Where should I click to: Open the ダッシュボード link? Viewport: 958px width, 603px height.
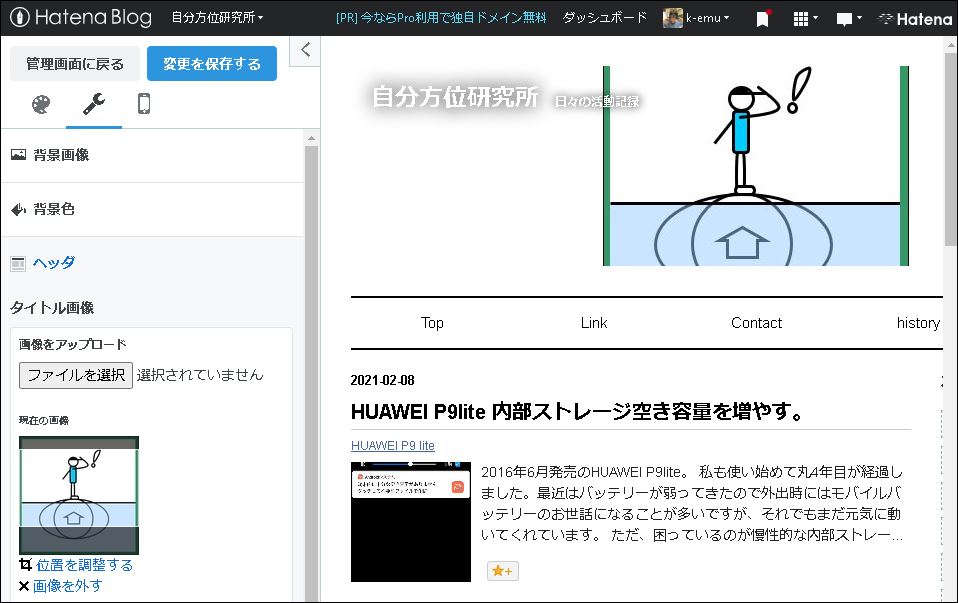tap(604, 18)
